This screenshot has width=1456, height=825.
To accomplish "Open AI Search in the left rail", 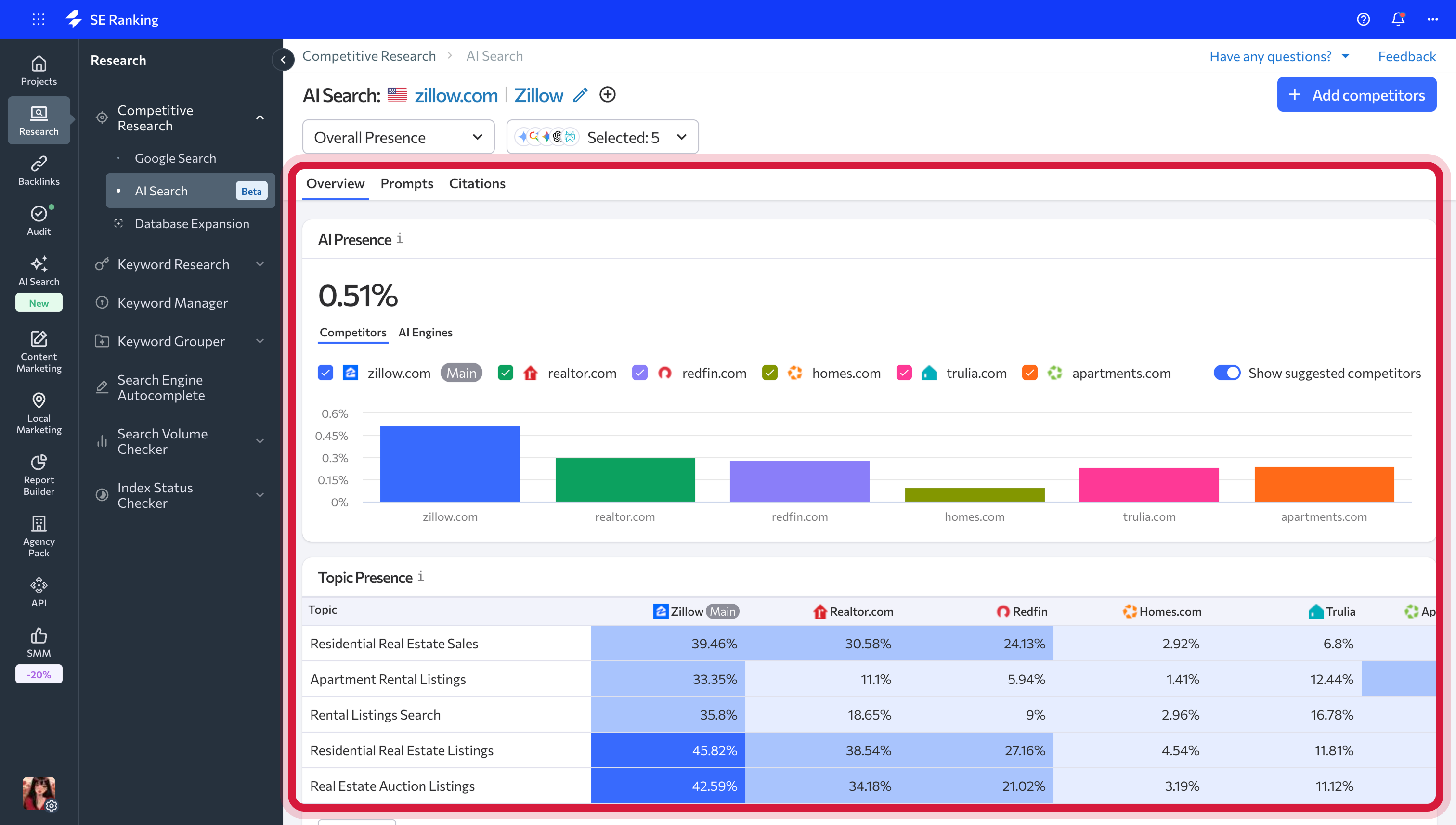I will pos(39,271).
